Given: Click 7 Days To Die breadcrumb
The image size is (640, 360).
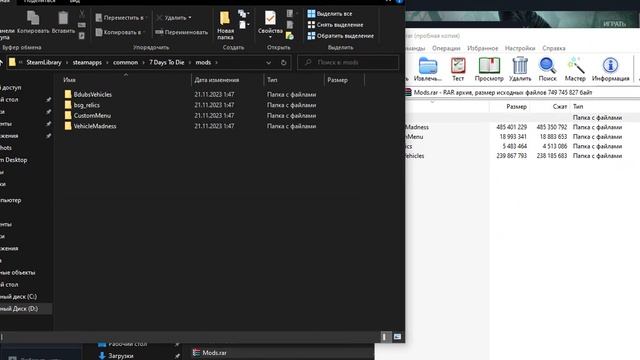Looking at the screenshot, I should [x=167, y=62].
